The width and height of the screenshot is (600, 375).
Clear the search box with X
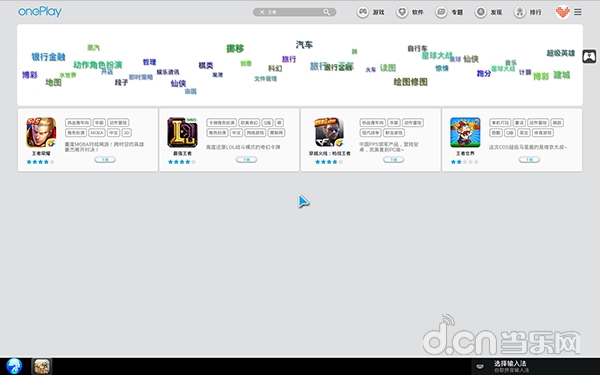pyautogui.click(x=262, y=12)
